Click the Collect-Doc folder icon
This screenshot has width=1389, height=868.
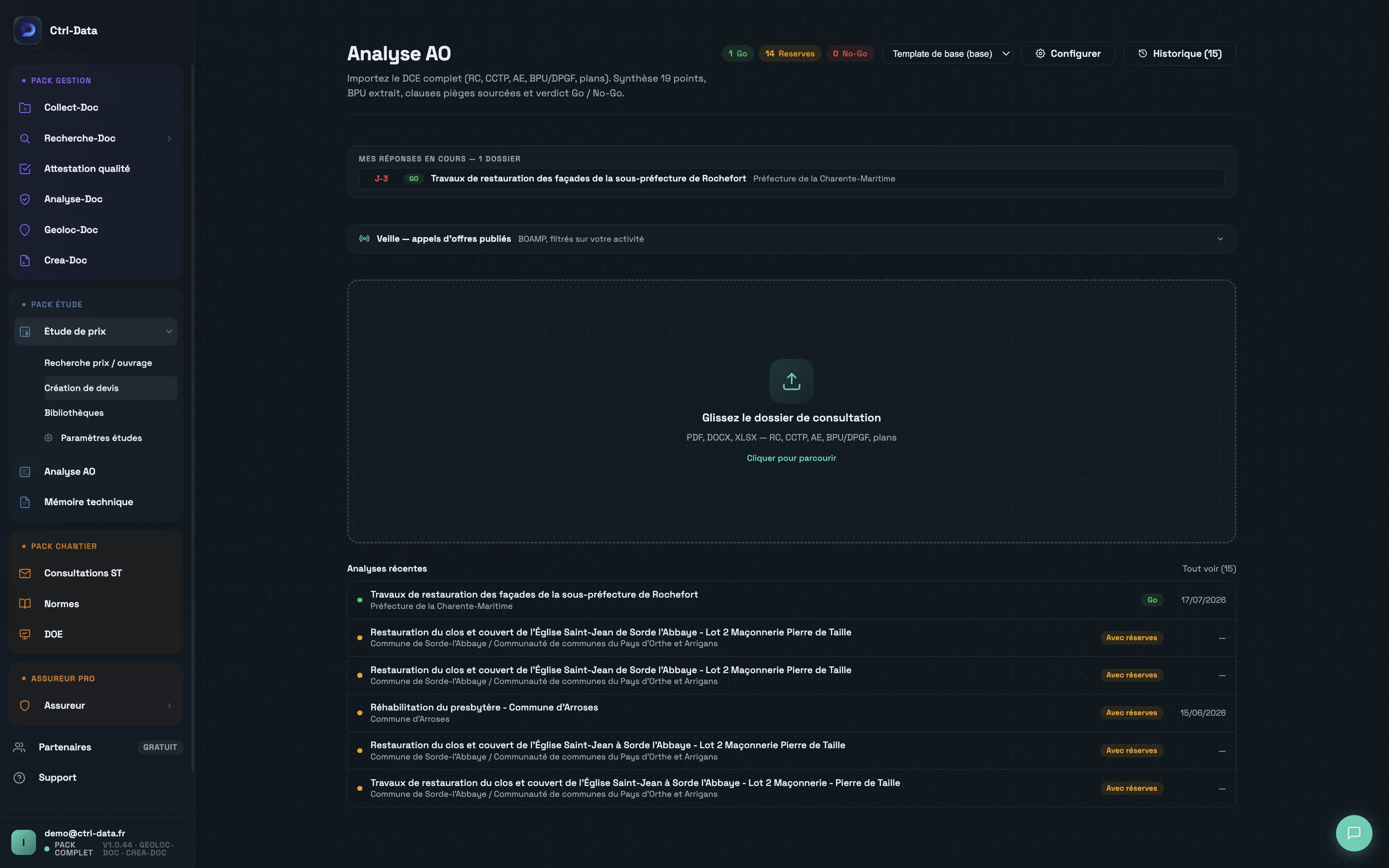(x=25, y=107)
